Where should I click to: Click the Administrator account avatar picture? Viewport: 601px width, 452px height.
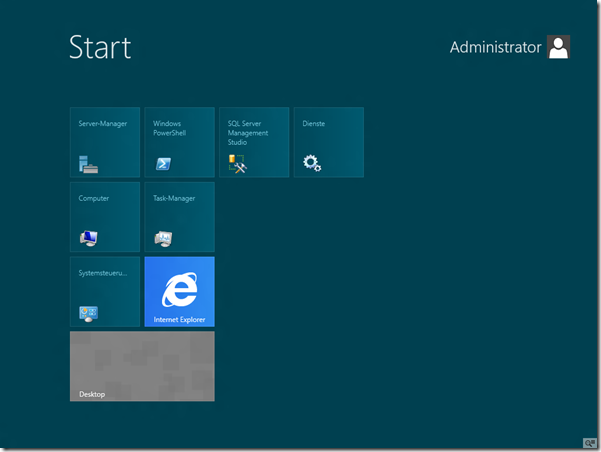coord(558,47)
